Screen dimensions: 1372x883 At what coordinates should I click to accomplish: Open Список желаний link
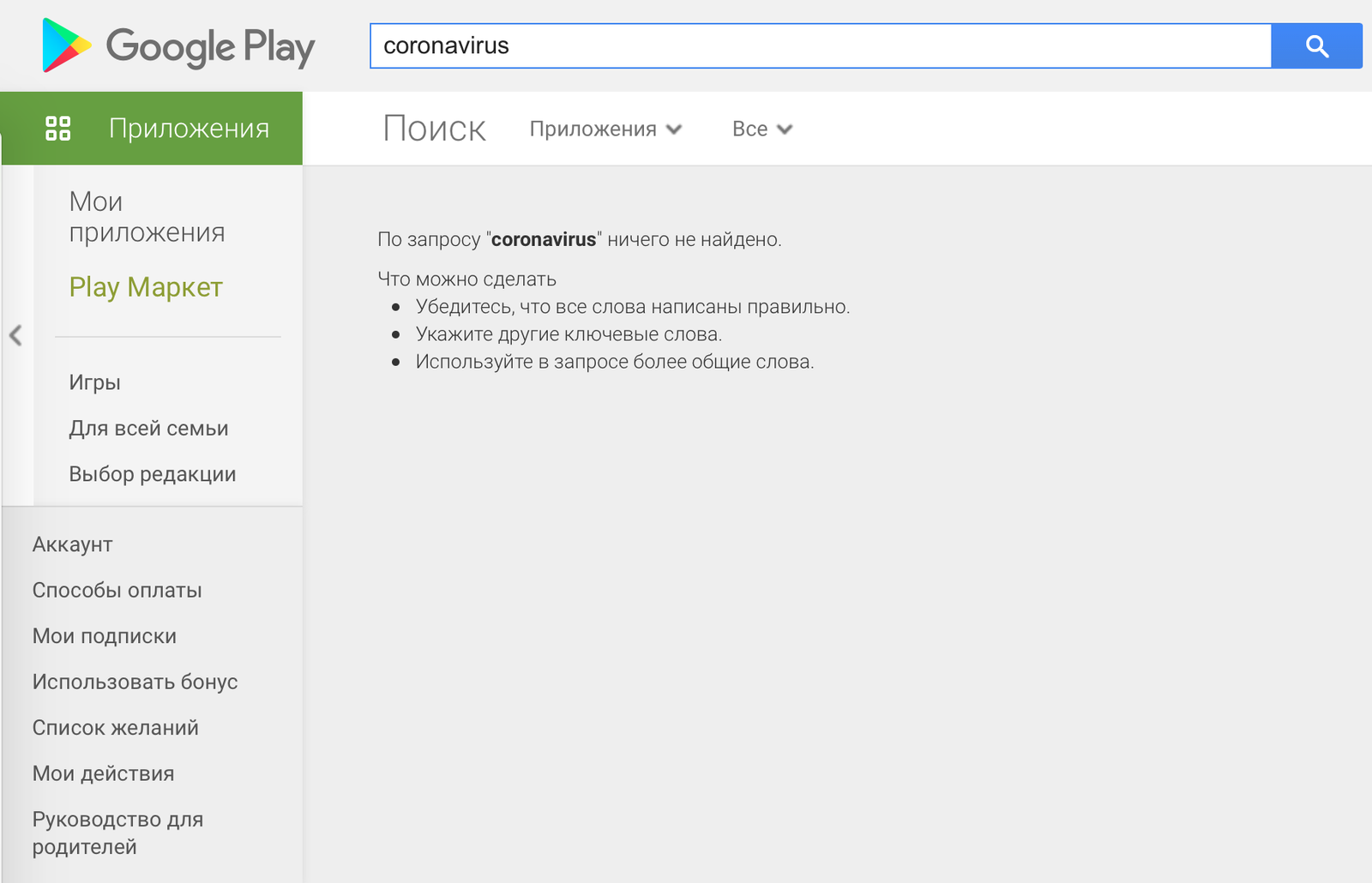click(115, 728)
